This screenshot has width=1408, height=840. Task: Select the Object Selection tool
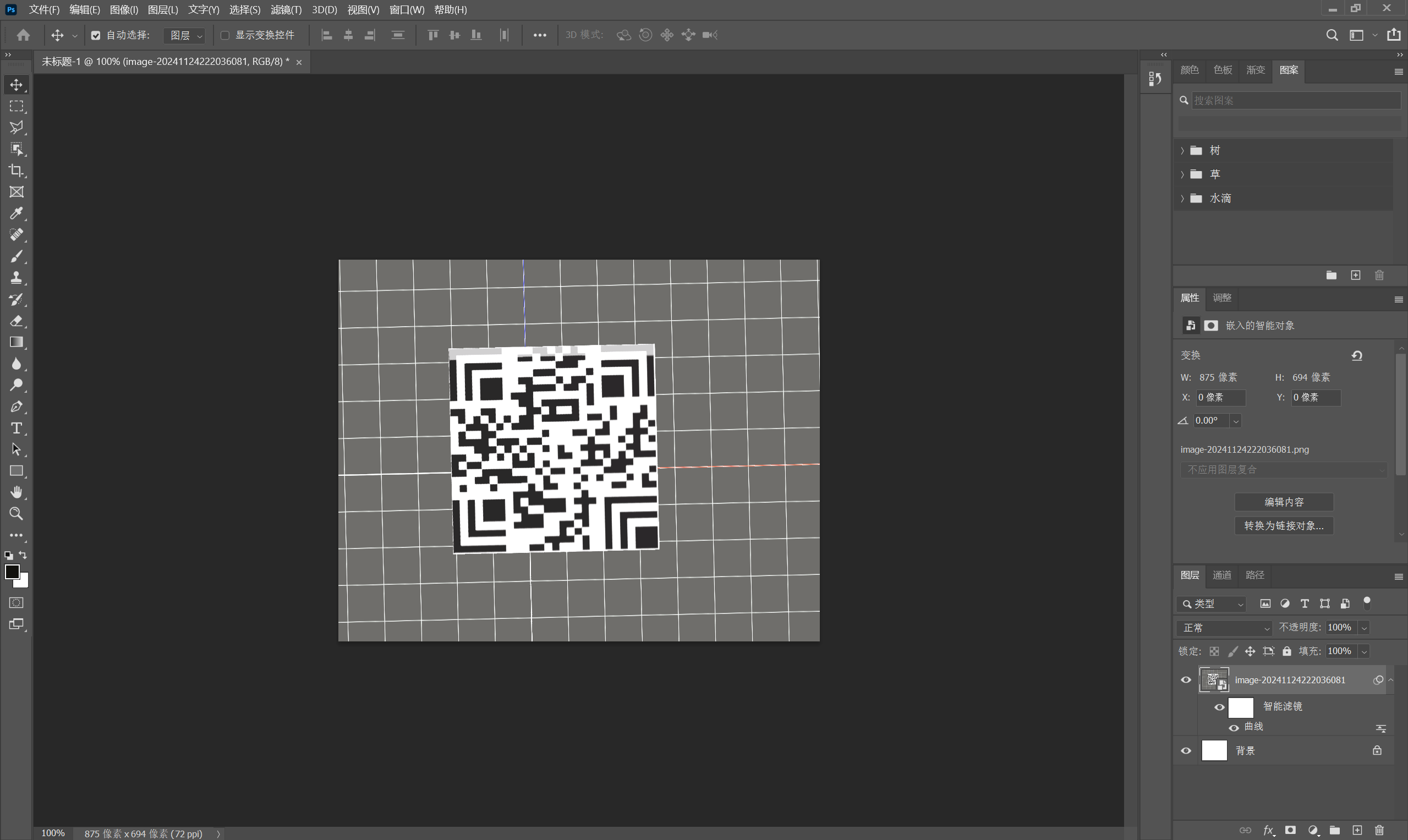17,149
